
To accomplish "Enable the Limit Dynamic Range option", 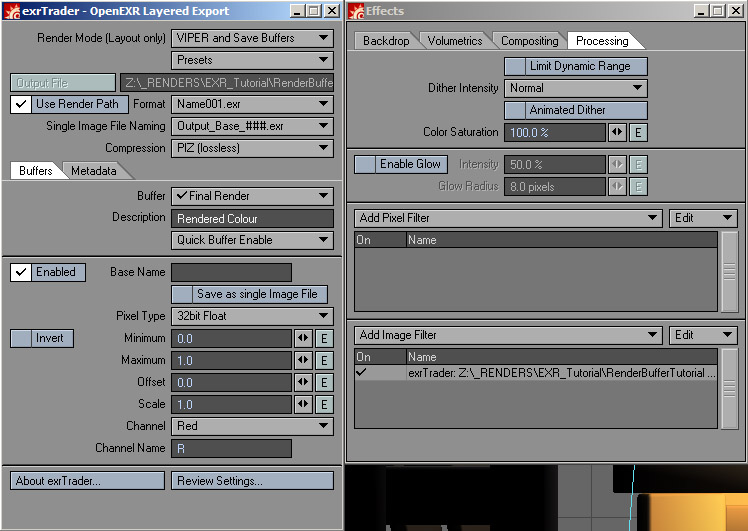I will tap(514, 66).
